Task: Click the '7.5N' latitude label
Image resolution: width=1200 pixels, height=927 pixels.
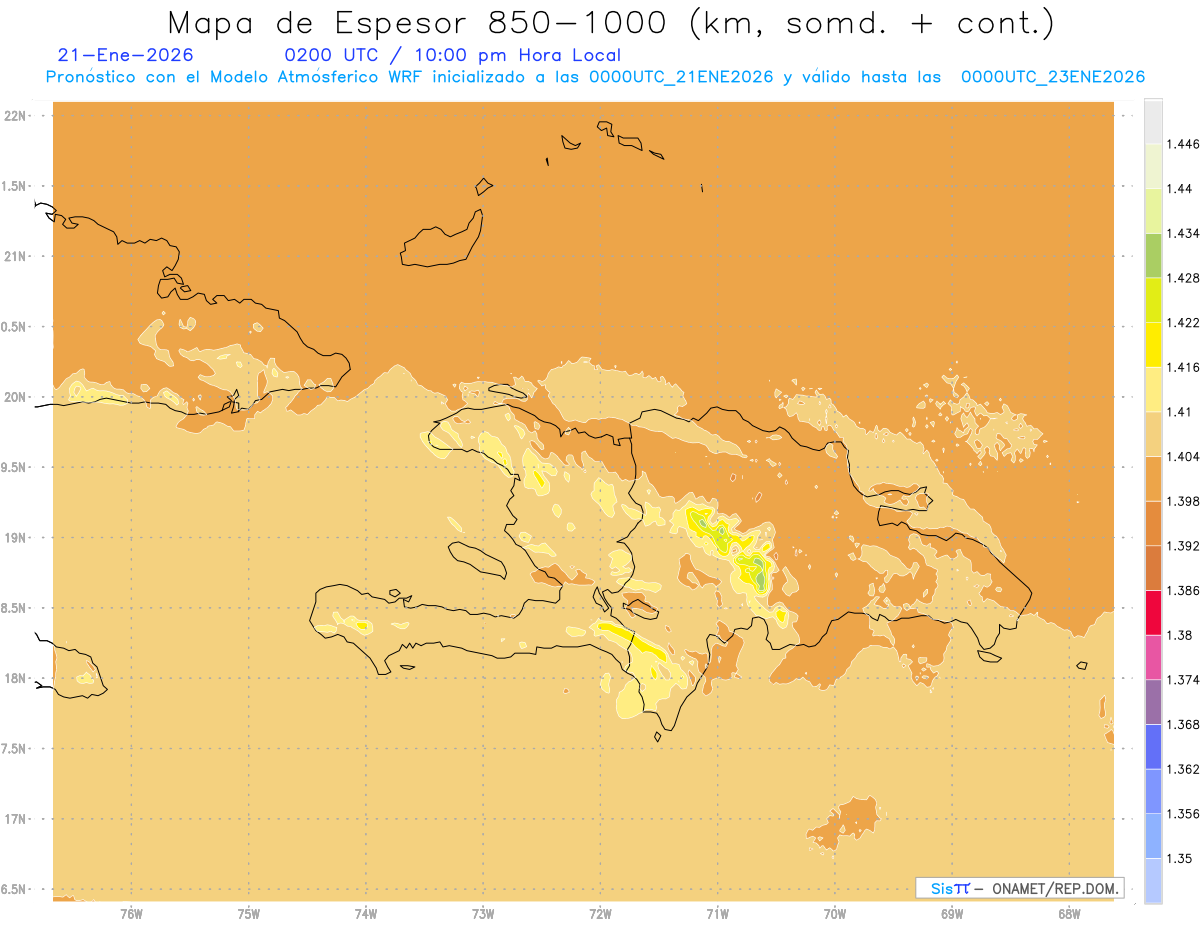Action: tap(14, 749)
